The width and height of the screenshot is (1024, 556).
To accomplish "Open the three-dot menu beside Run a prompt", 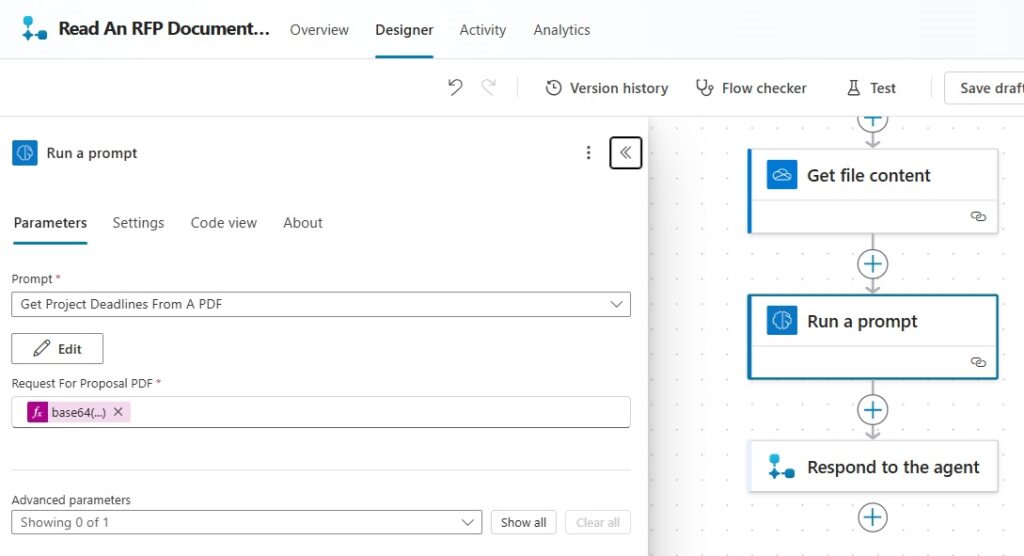I will click(x=588, y=153).
